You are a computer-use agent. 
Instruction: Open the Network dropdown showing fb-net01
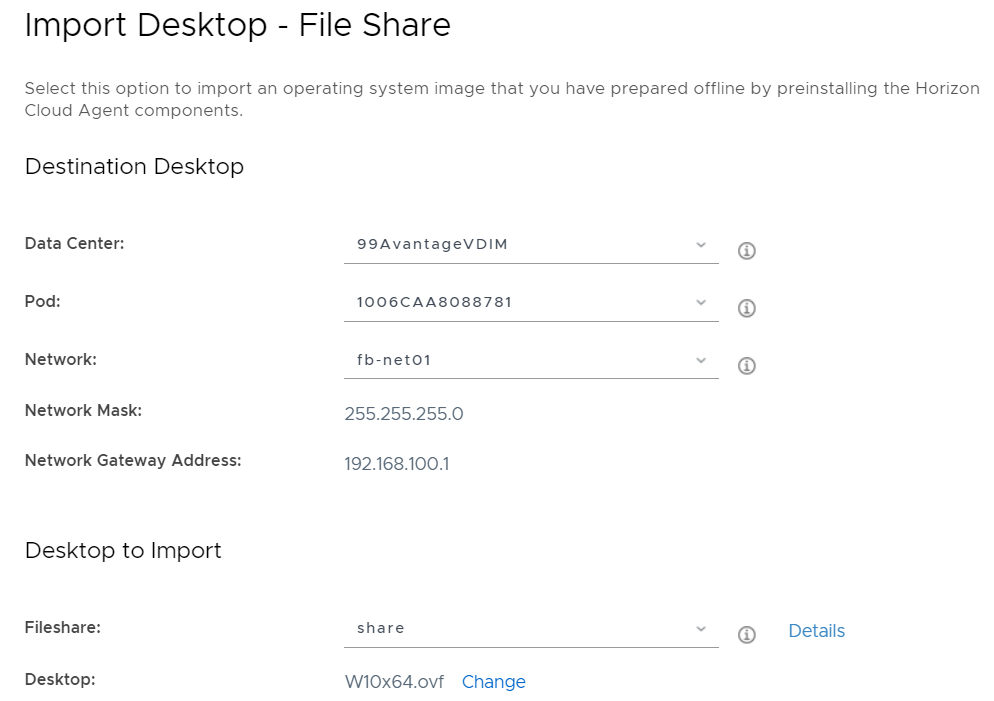pyautogui.click(x=530, y=360)
